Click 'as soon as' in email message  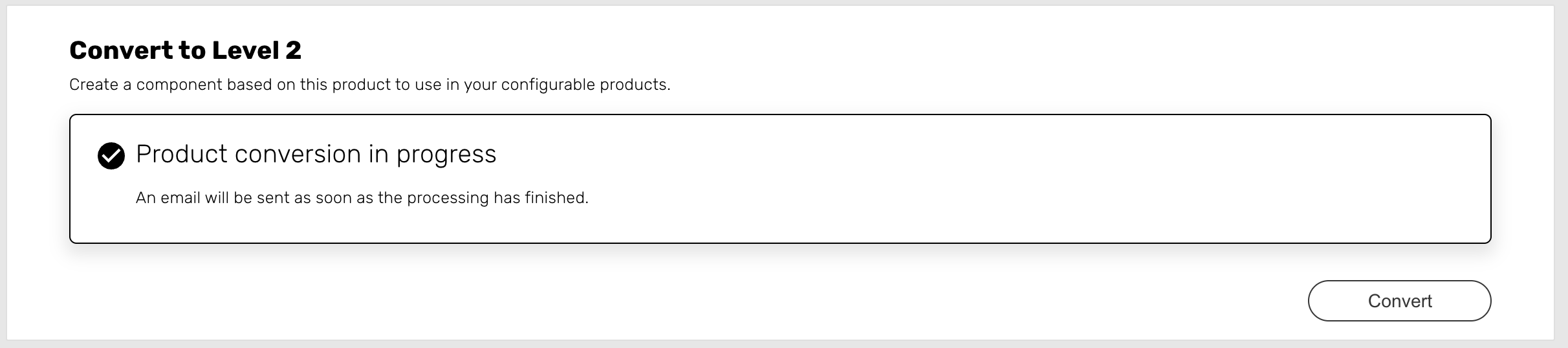point(334,198)
